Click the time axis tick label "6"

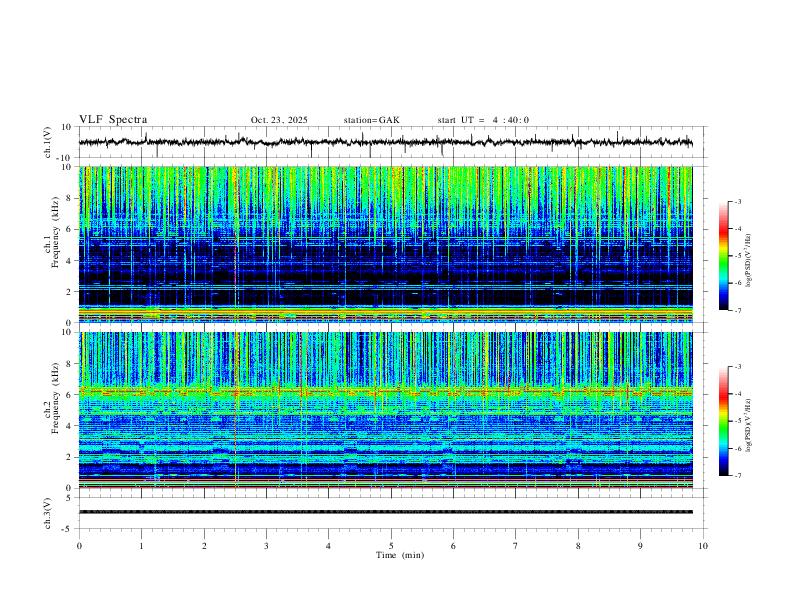point(454,546)
